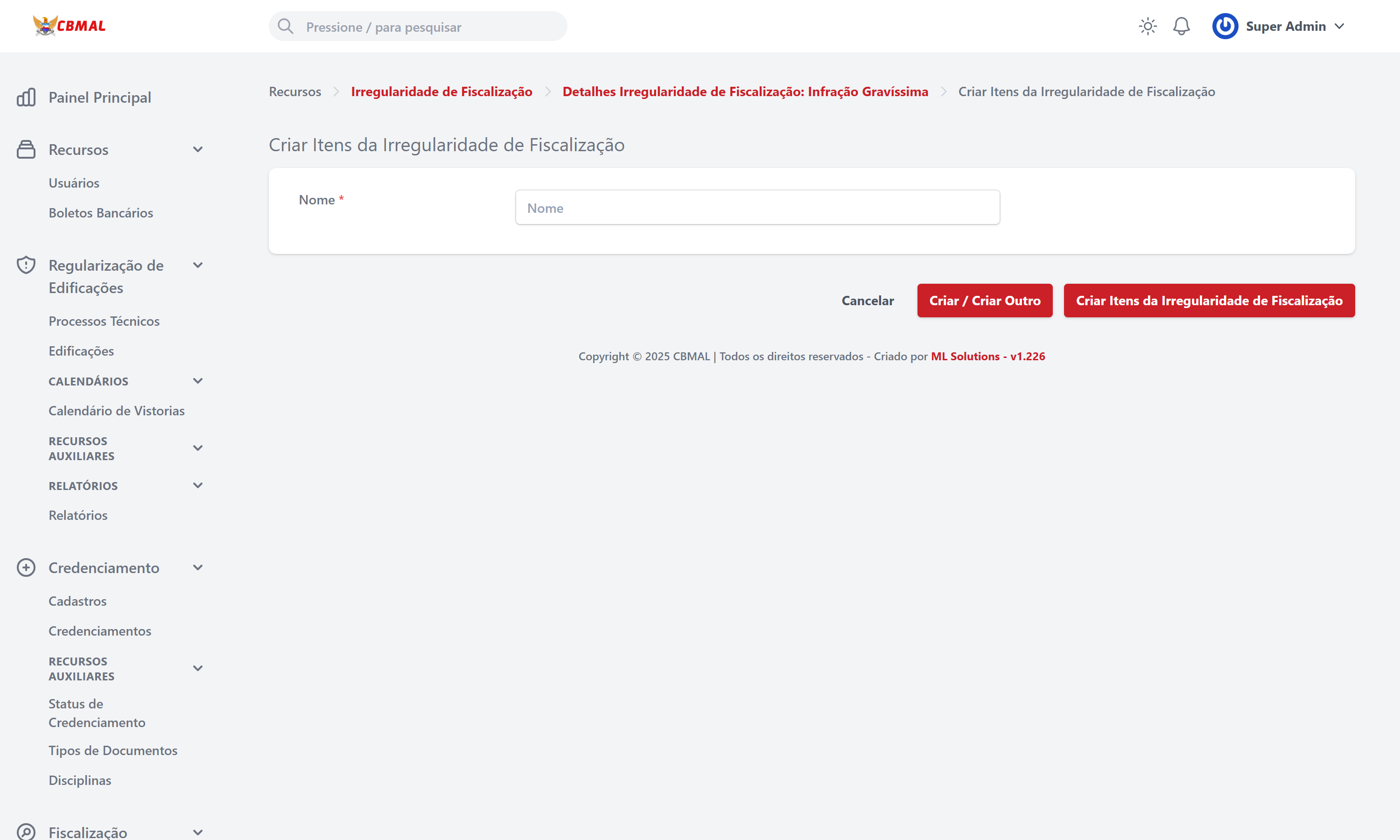Toggle the light/dark theme sun icon
This screenshot has height=840, width=1400.
coord(1147,26)
